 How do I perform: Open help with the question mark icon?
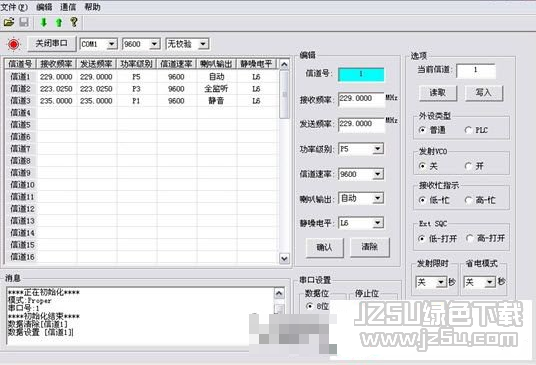(x=74, y=23)
